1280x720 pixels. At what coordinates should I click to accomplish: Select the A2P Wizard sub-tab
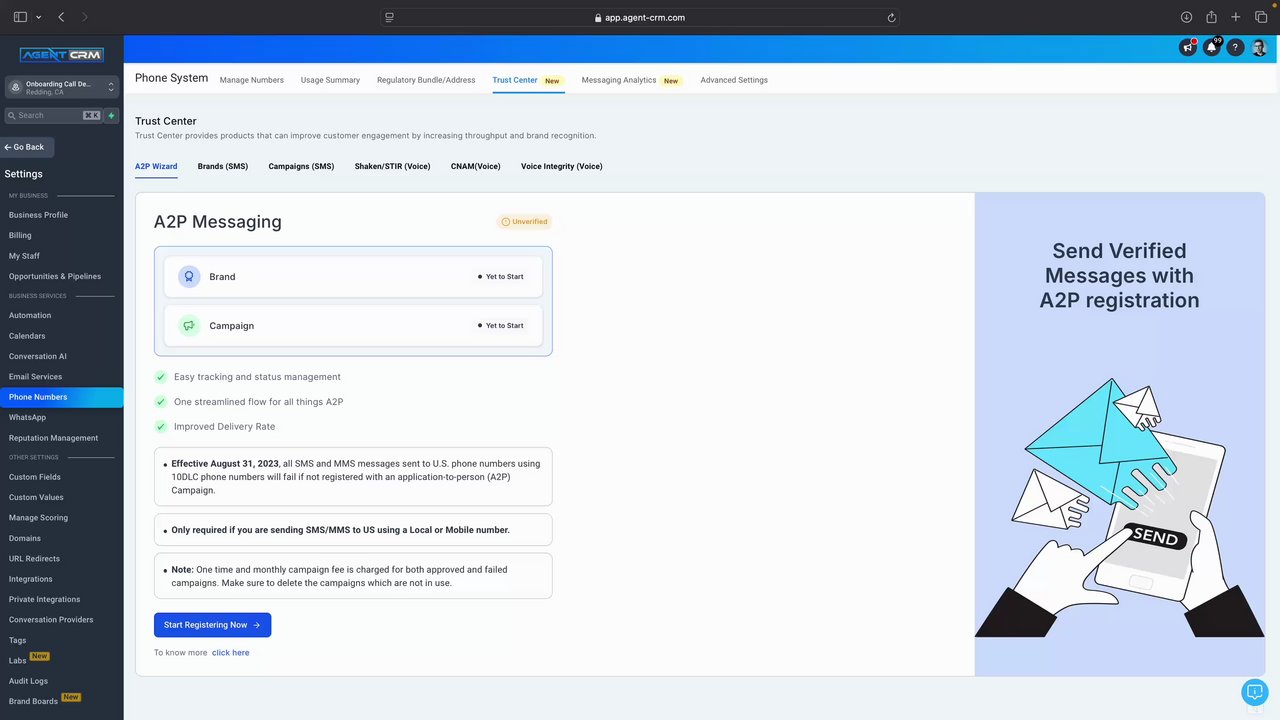[x=156, y=166]
